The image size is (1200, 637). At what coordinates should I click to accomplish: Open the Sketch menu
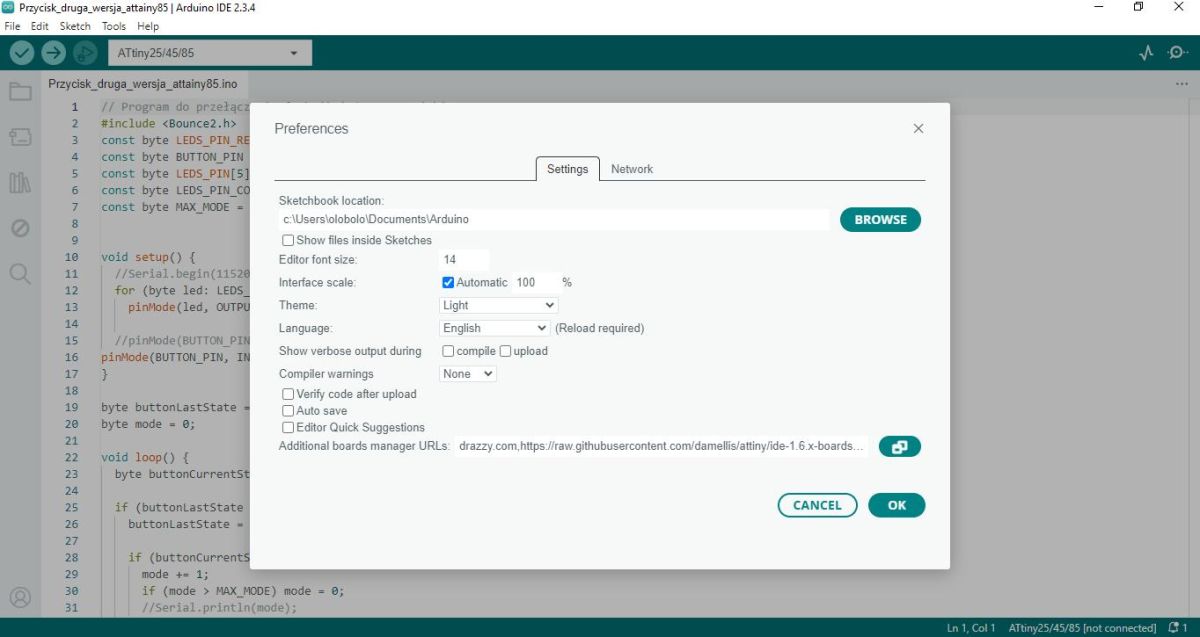(75, 26)
